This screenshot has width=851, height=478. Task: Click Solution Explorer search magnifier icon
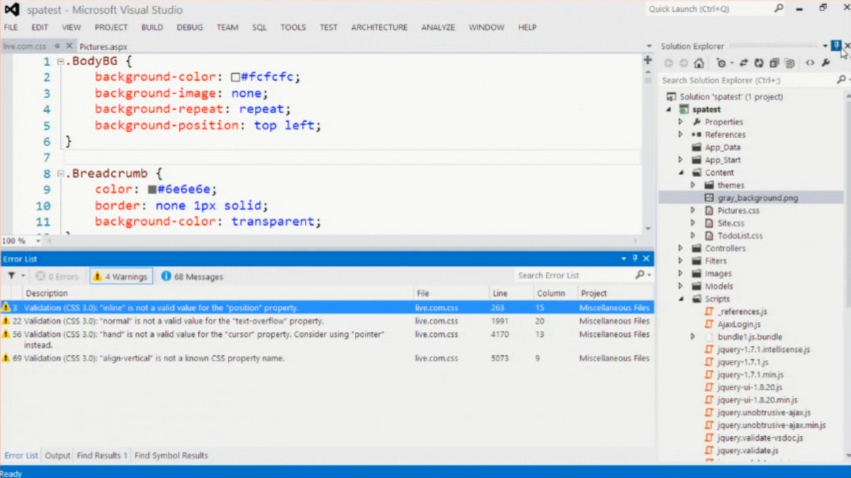841,80
